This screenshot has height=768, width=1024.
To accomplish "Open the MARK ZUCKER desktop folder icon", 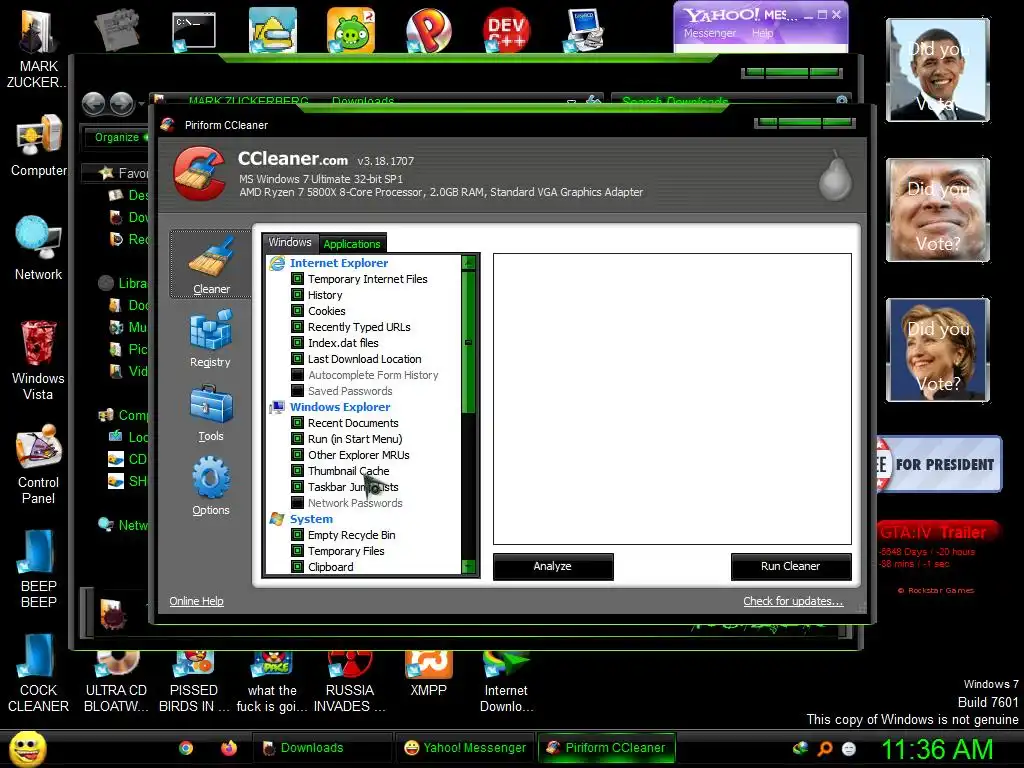I will click(x=38, y=47).
